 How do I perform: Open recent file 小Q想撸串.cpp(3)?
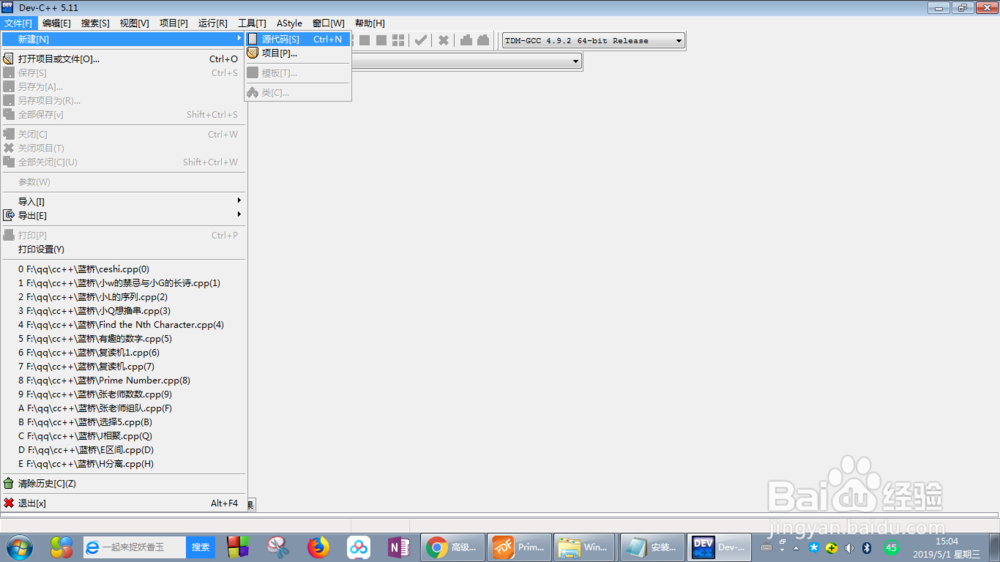[123, 311]
